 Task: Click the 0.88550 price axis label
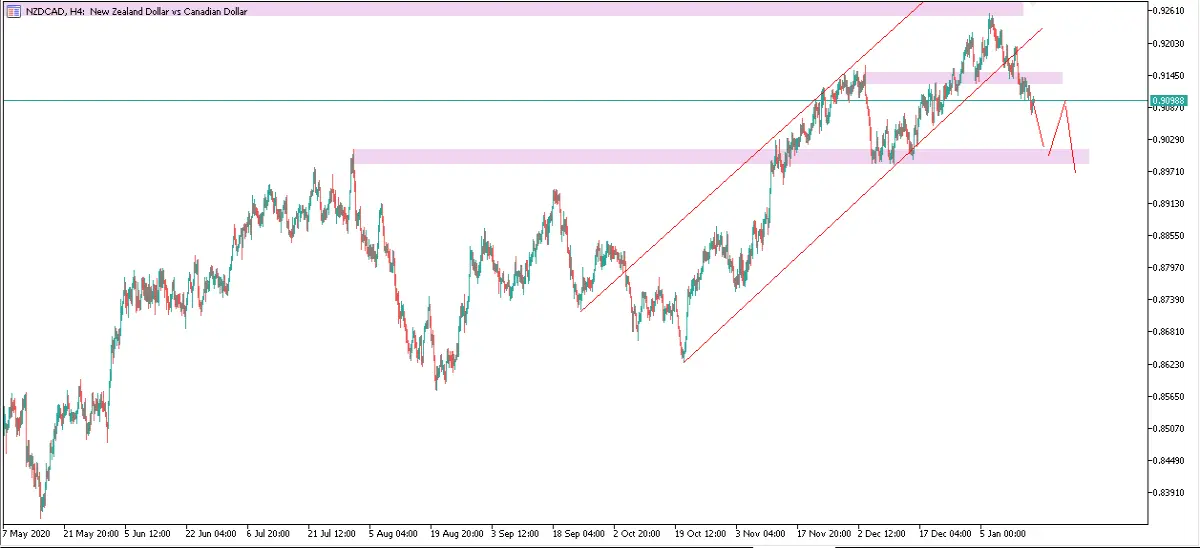click(x=1168, y=235)
